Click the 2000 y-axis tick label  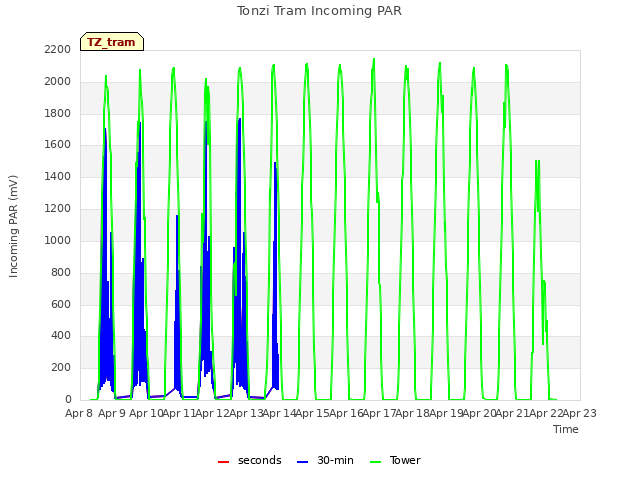click(58, 81)
